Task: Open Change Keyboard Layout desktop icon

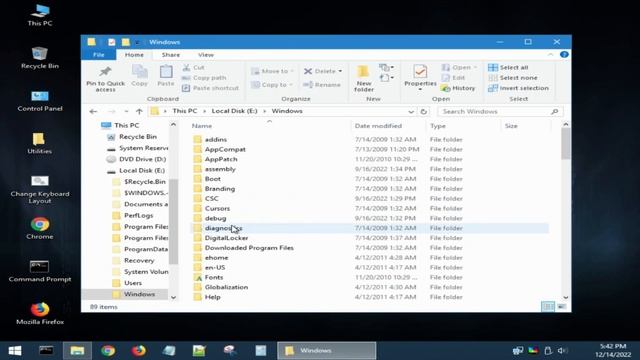Action: pos(40,189)
